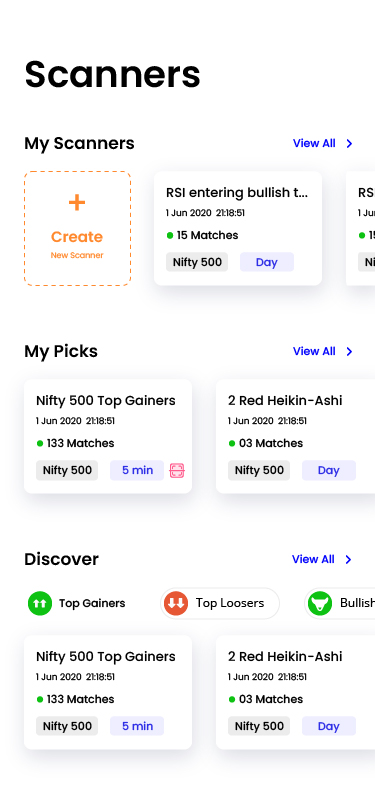Image resolution: width=375 pixels, height=812 pixels.
Task: Tap the orange plus icon to create a scanner
Action: coord(77,202)
